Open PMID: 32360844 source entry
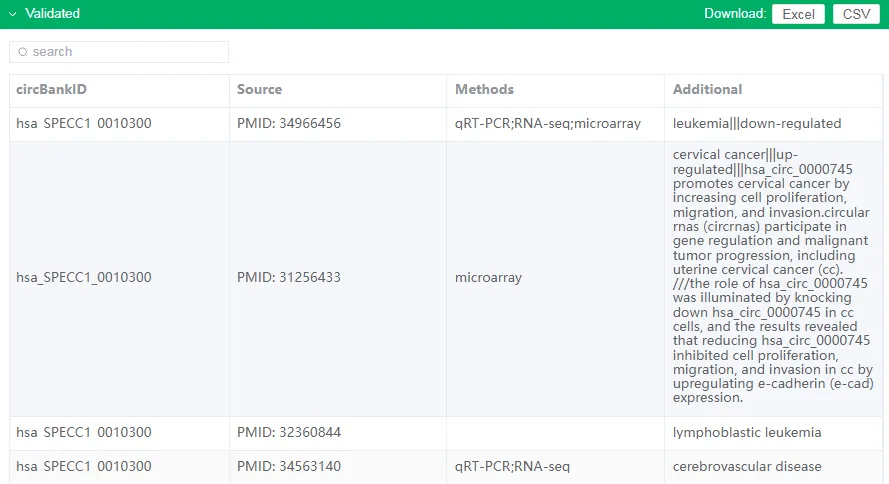Viewport: 889px width, 484px height. coord(289,432)
